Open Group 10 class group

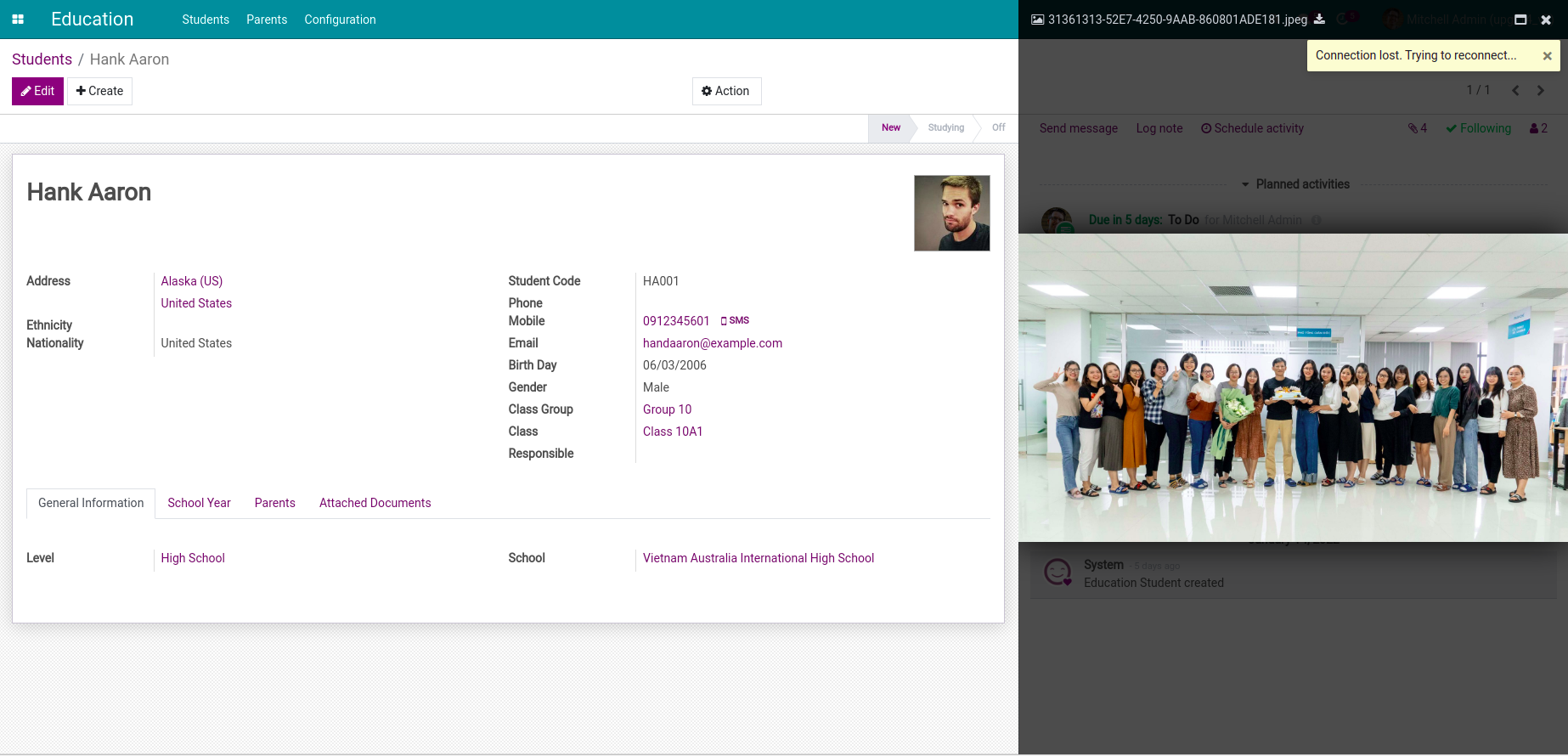click(x=667, y=409)
